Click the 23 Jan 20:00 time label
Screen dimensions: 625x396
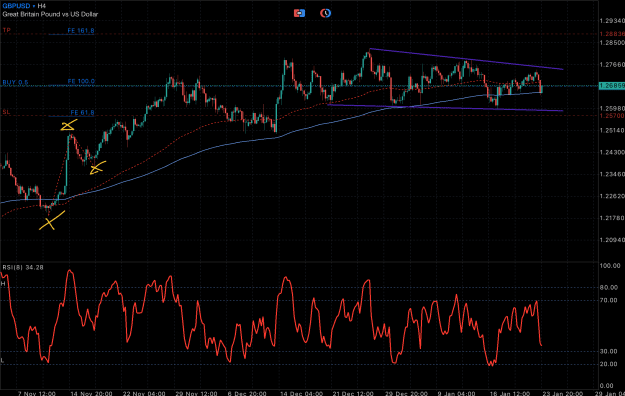(562, 393)
